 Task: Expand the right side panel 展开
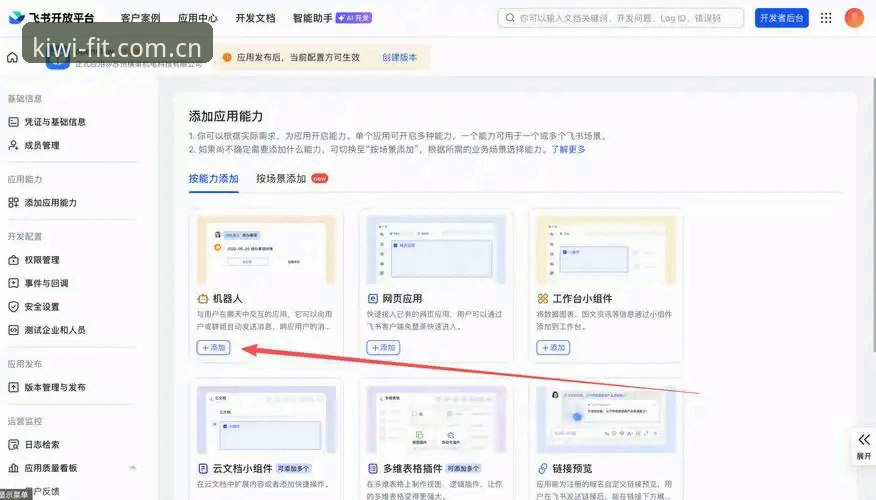864,445
